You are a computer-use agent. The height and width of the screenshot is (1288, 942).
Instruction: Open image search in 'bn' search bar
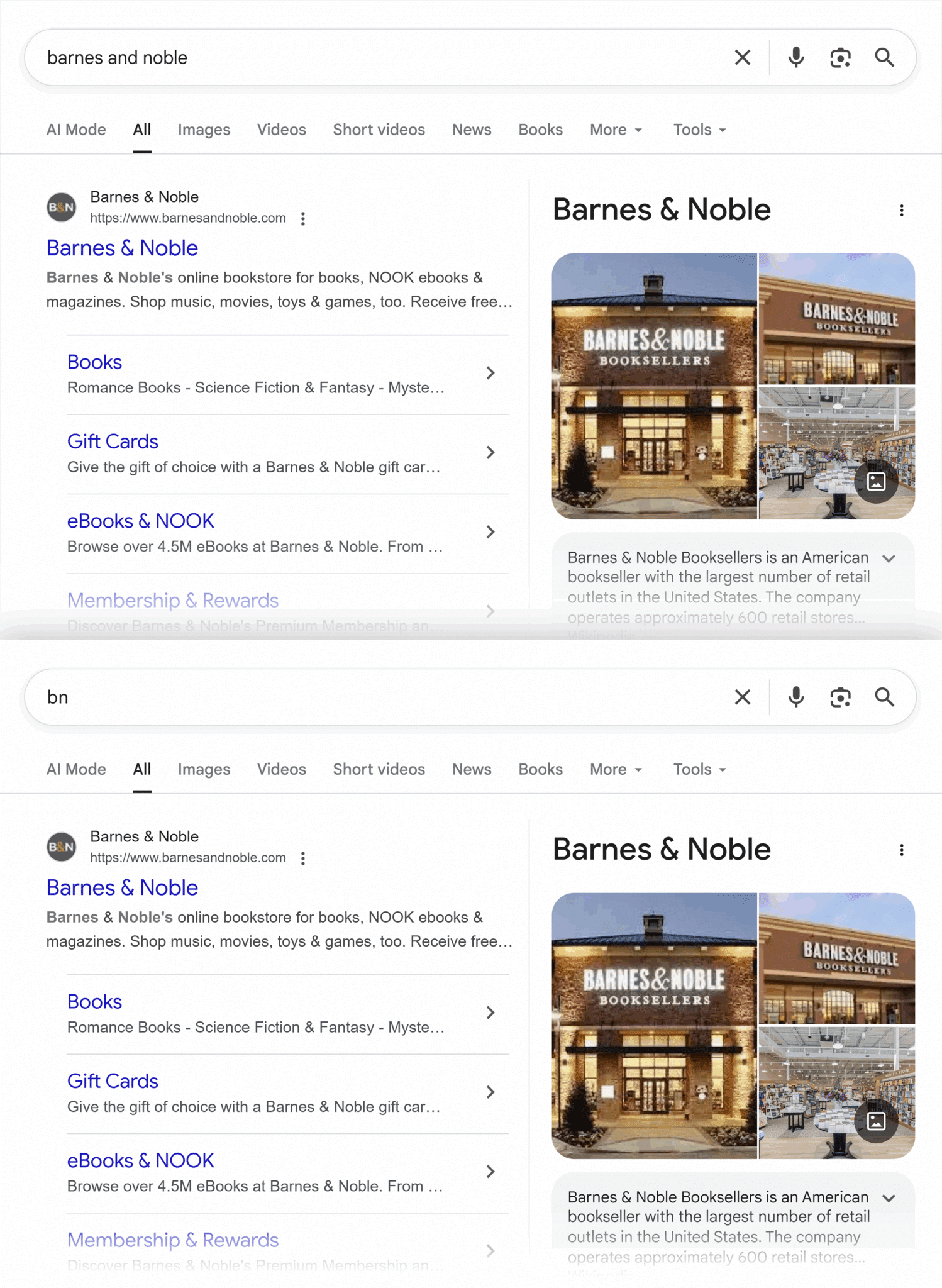pyautogui.click(x=840, y=697)
